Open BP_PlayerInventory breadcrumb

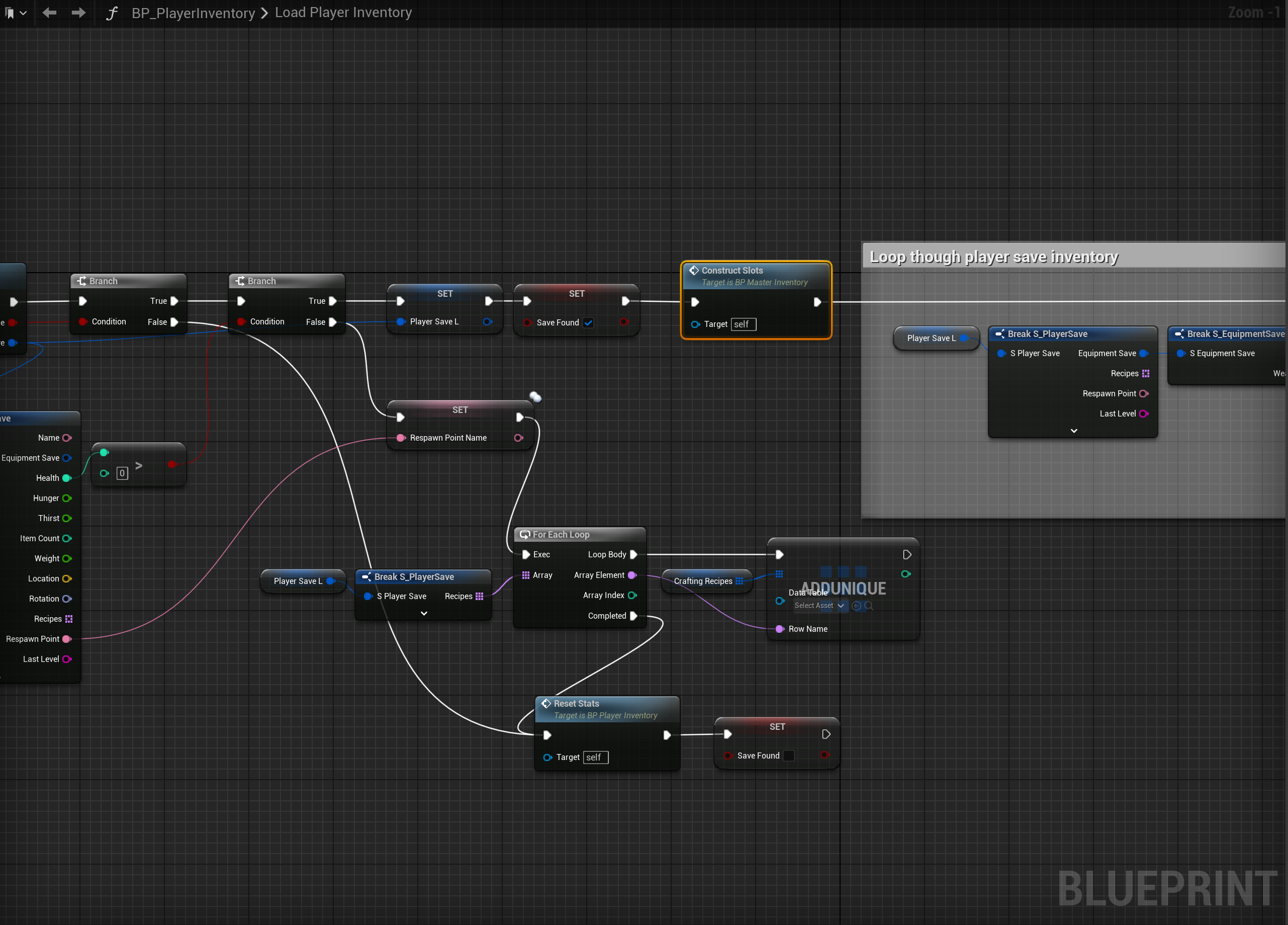193,13
